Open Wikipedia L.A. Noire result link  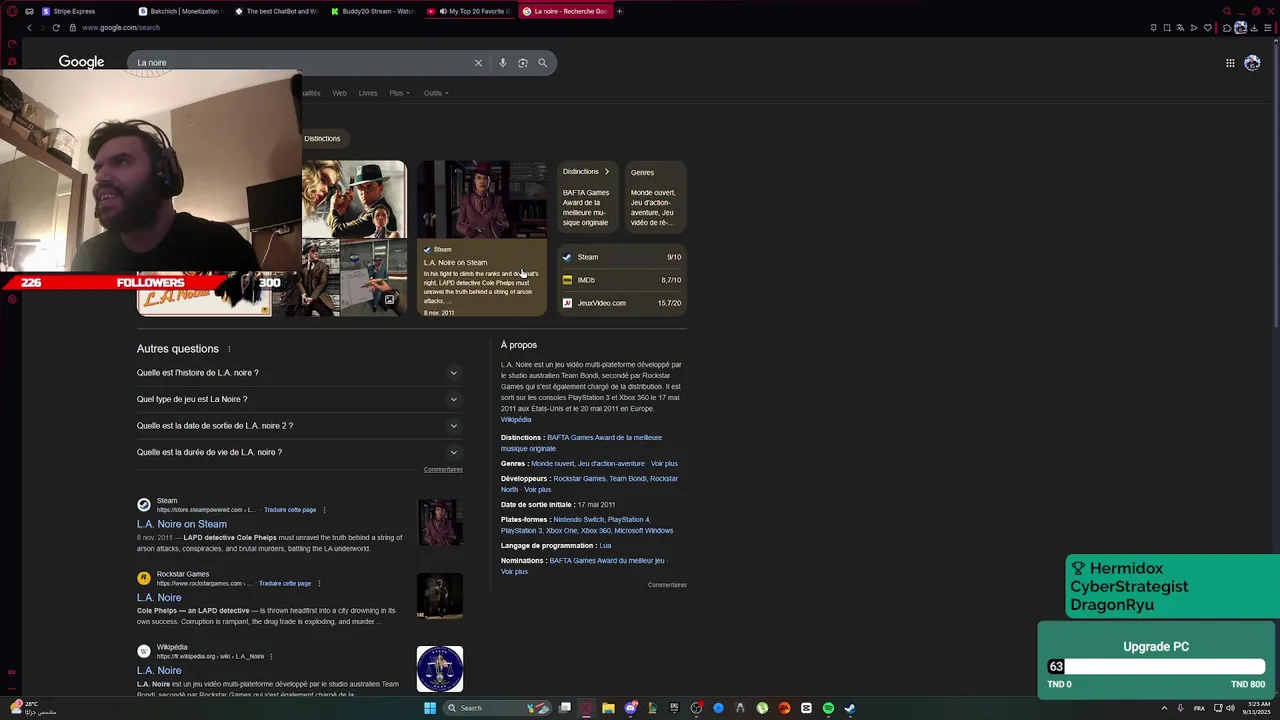click(159, 670)
